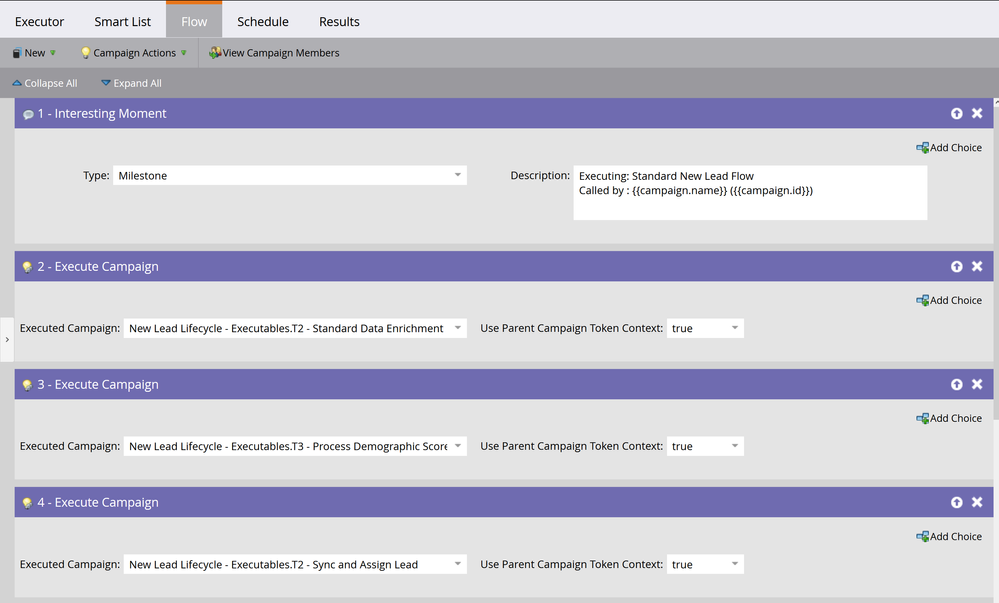Click Collapse All in the flow toolbar
999x603 pixels.
click(44, 83)
